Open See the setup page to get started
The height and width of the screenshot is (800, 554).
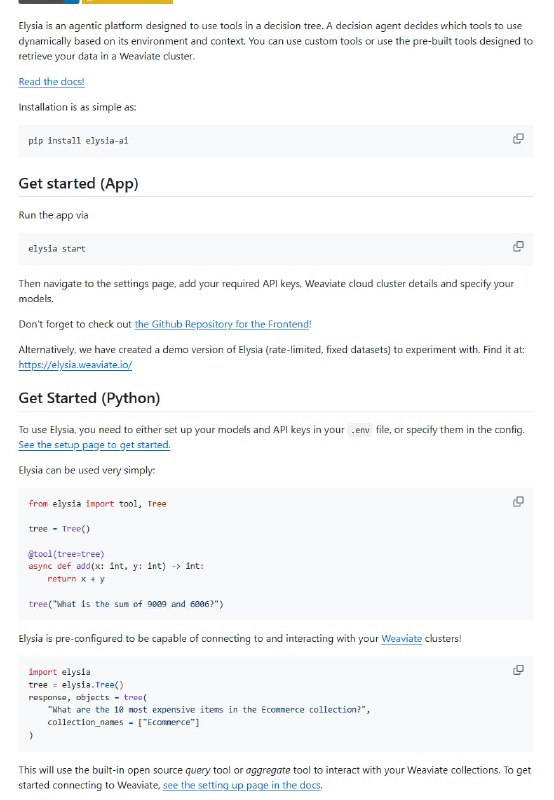point(94,445)
